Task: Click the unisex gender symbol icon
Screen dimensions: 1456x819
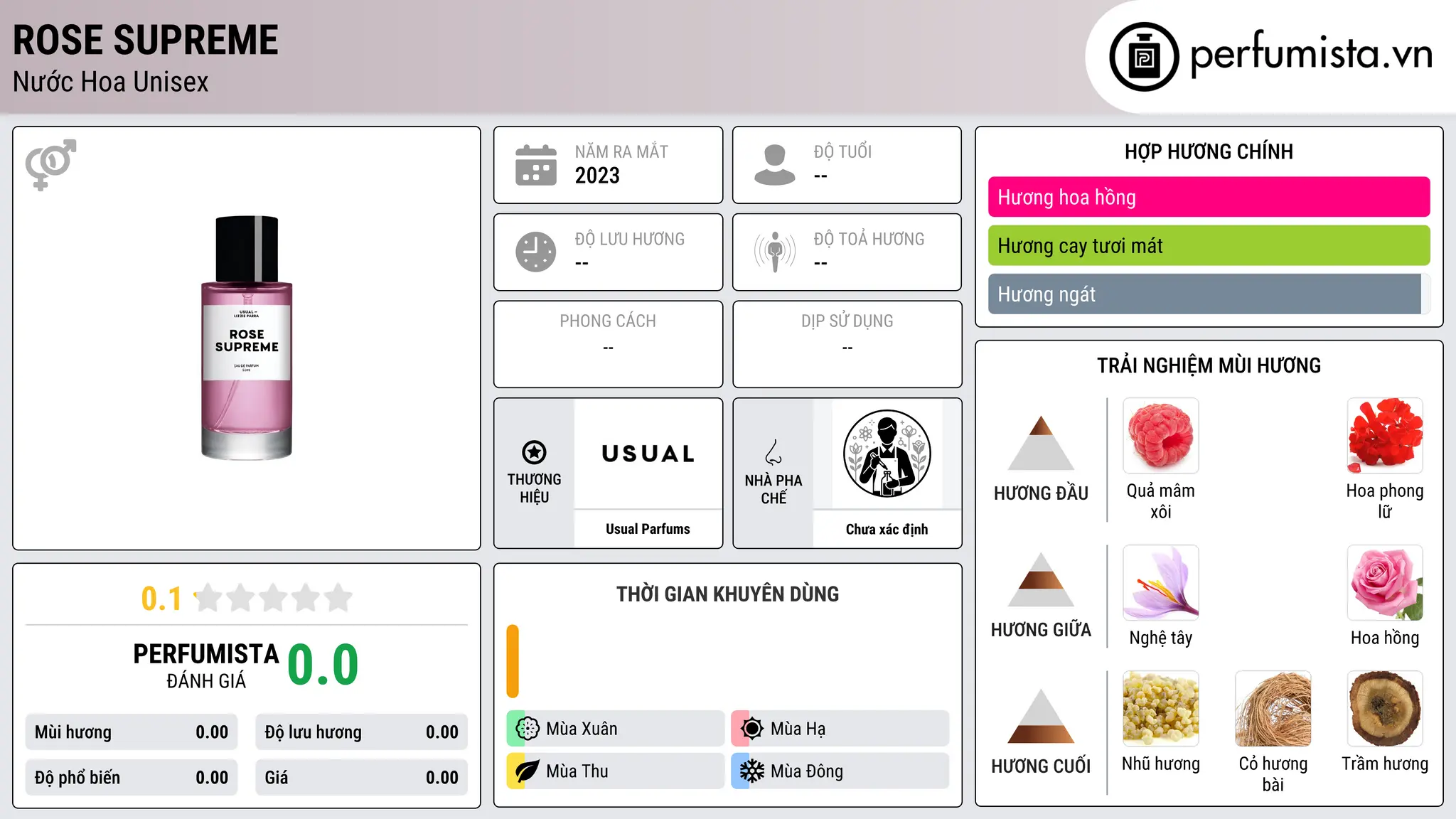Action: (x=50, y=164)
